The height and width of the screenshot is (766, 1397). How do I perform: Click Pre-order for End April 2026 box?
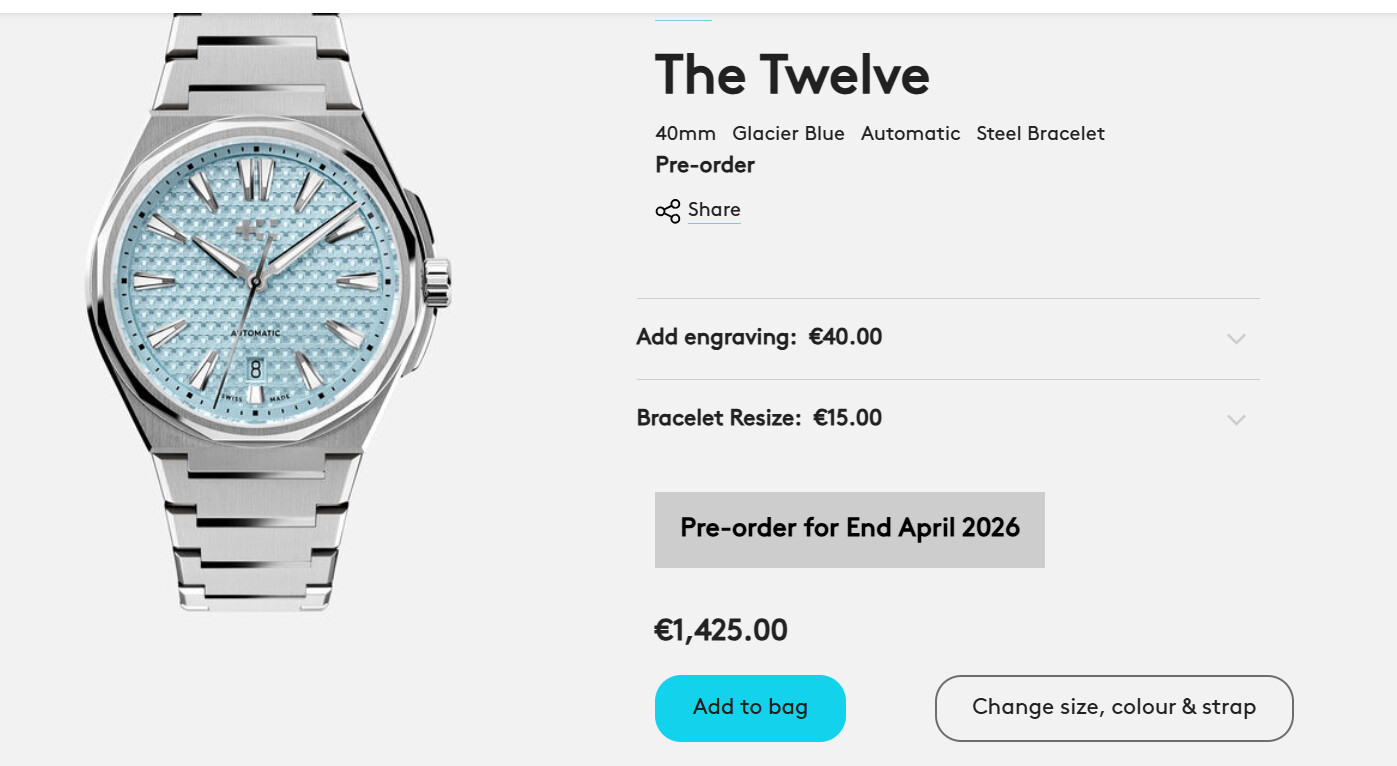point(849,529)
